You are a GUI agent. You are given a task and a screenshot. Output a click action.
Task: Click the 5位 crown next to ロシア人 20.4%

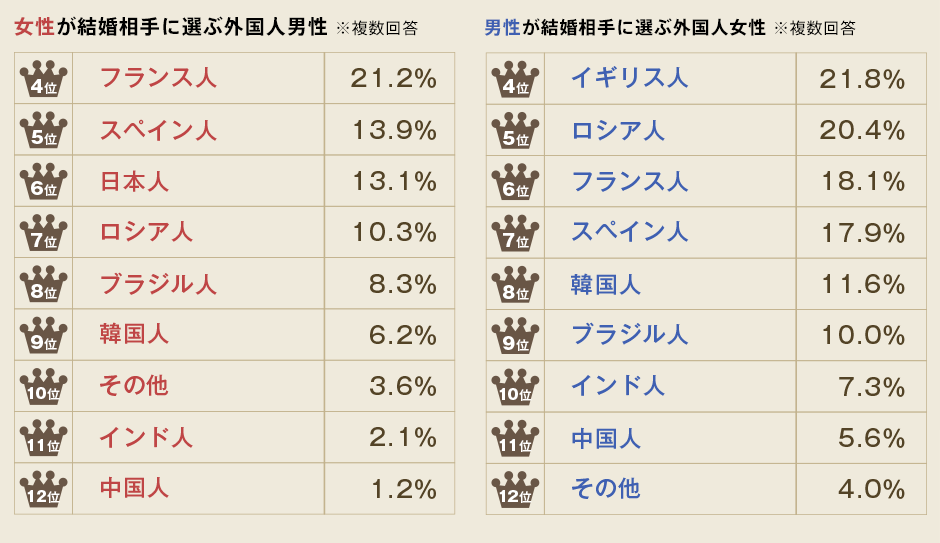click(515, 130)
